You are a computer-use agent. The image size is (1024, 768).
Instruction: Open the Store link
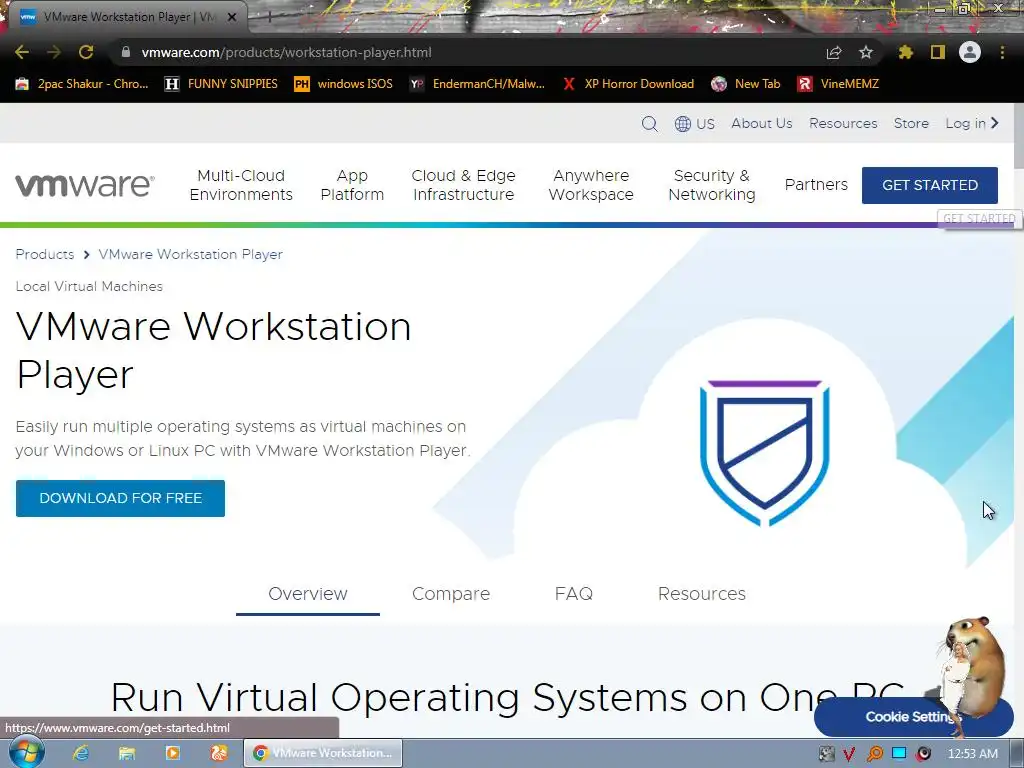(x=911, y=123)
